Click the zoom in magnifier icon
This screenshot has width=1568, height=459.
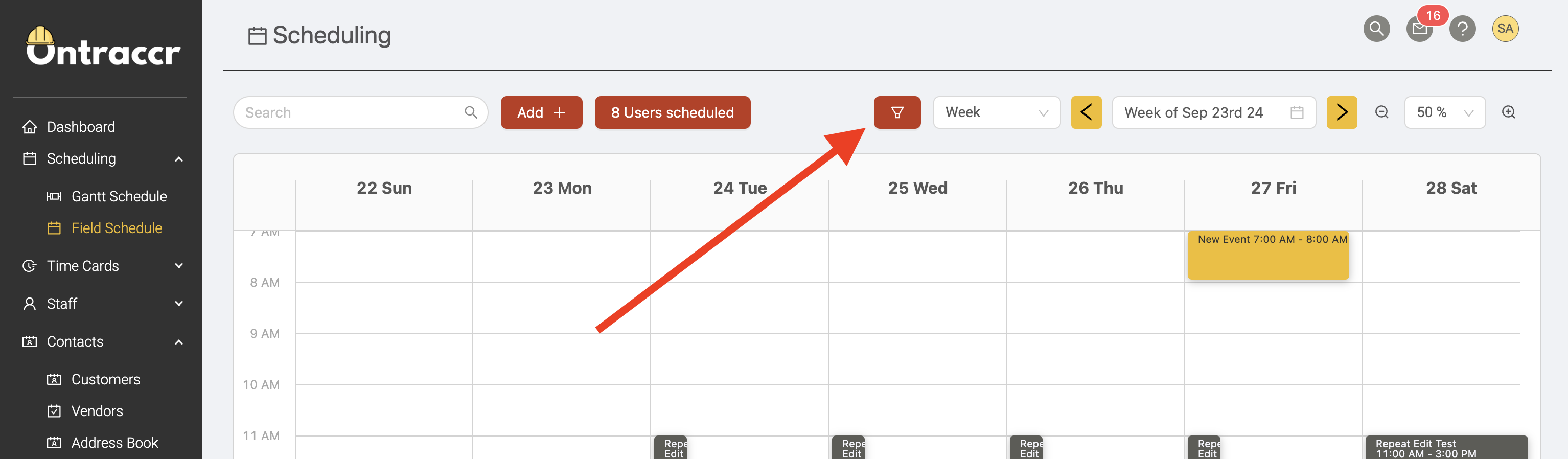(x=1508, y=112)
